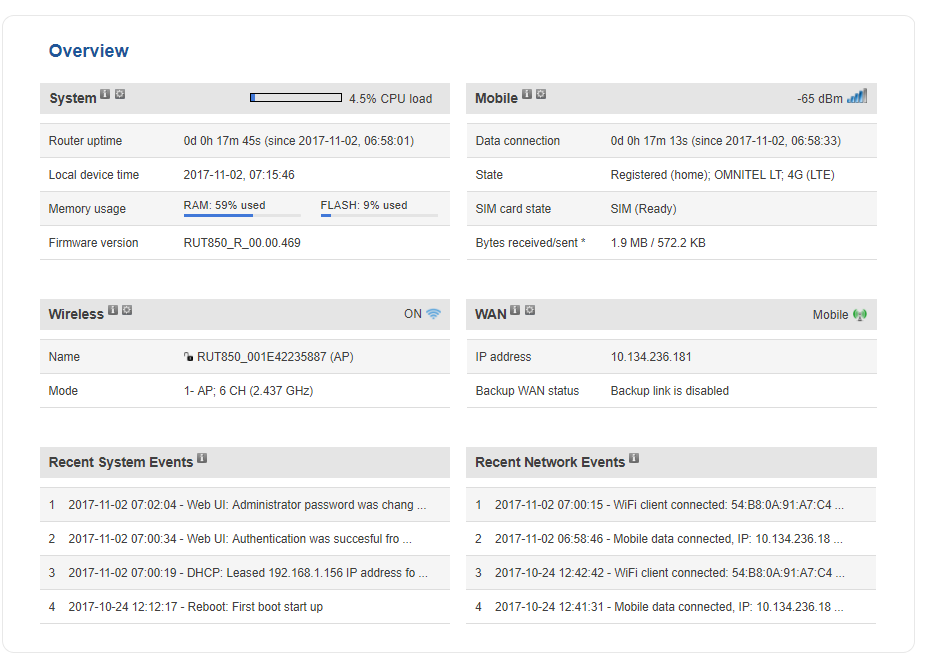Click the RAM 59% used bar

[242, 214]
